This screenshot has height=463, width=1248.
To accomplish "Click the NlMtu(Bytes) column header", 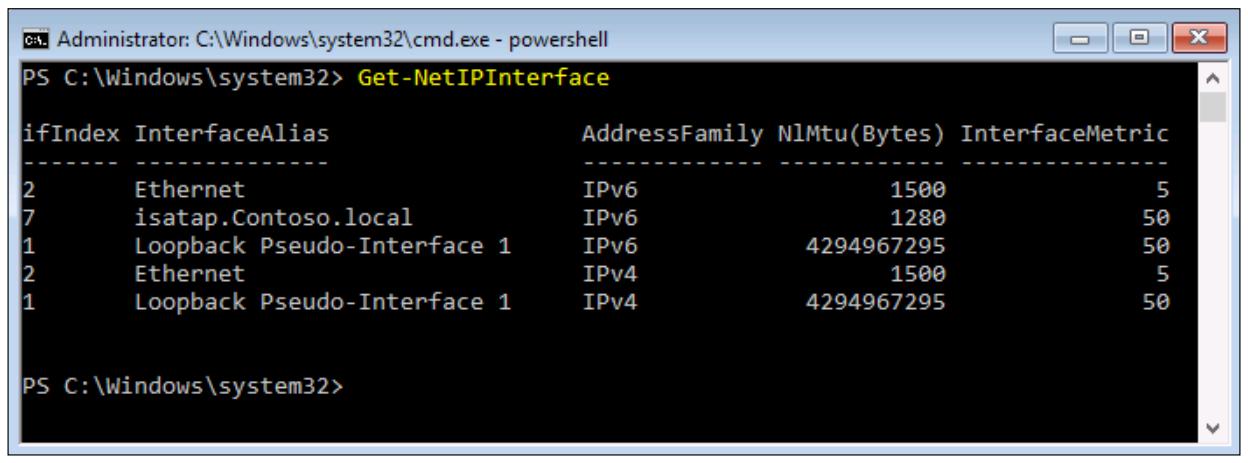I will click(856, 134).
